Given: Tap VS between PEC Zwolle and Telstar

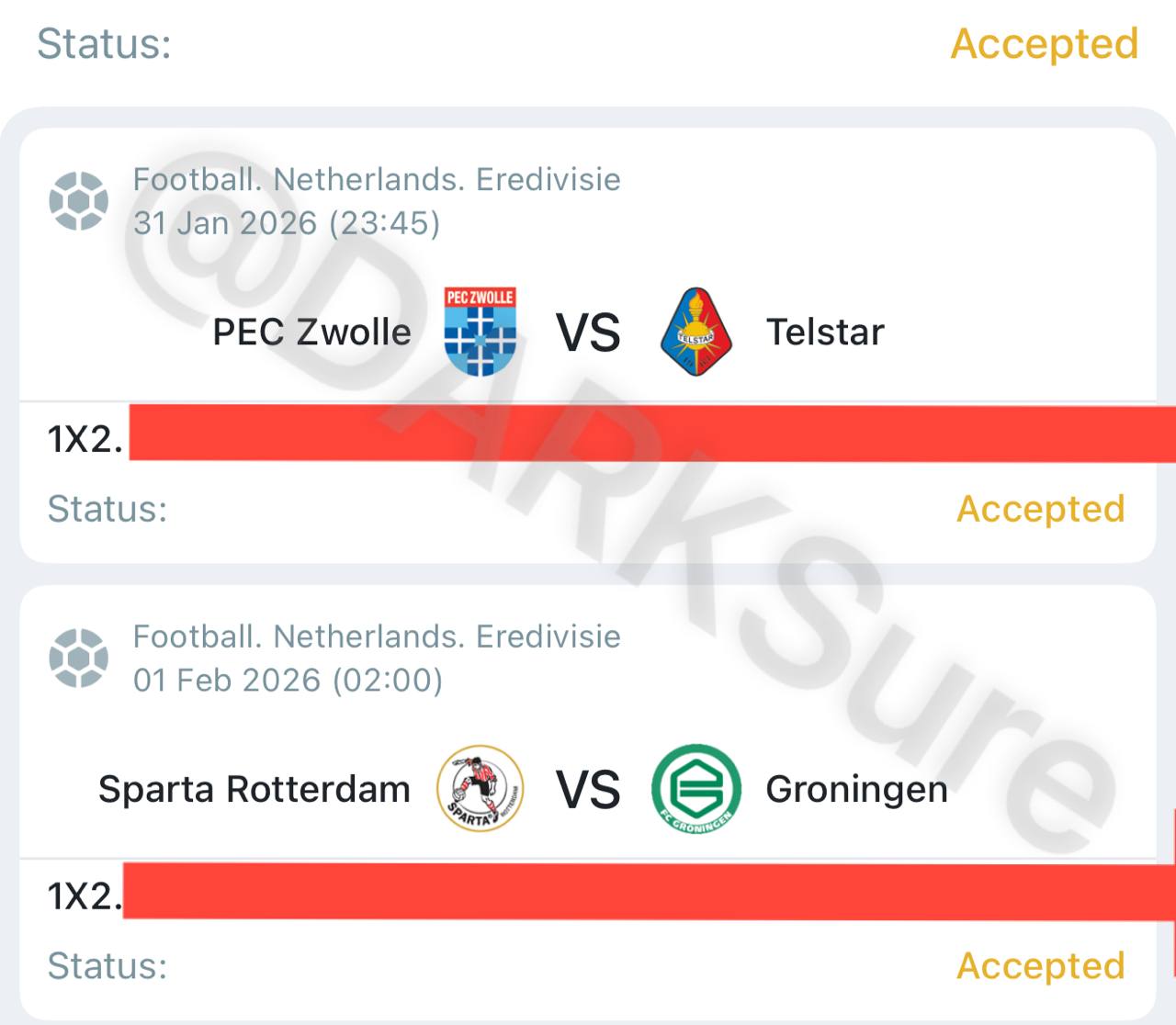Looking at the screenshot, I should pos(588,332).
